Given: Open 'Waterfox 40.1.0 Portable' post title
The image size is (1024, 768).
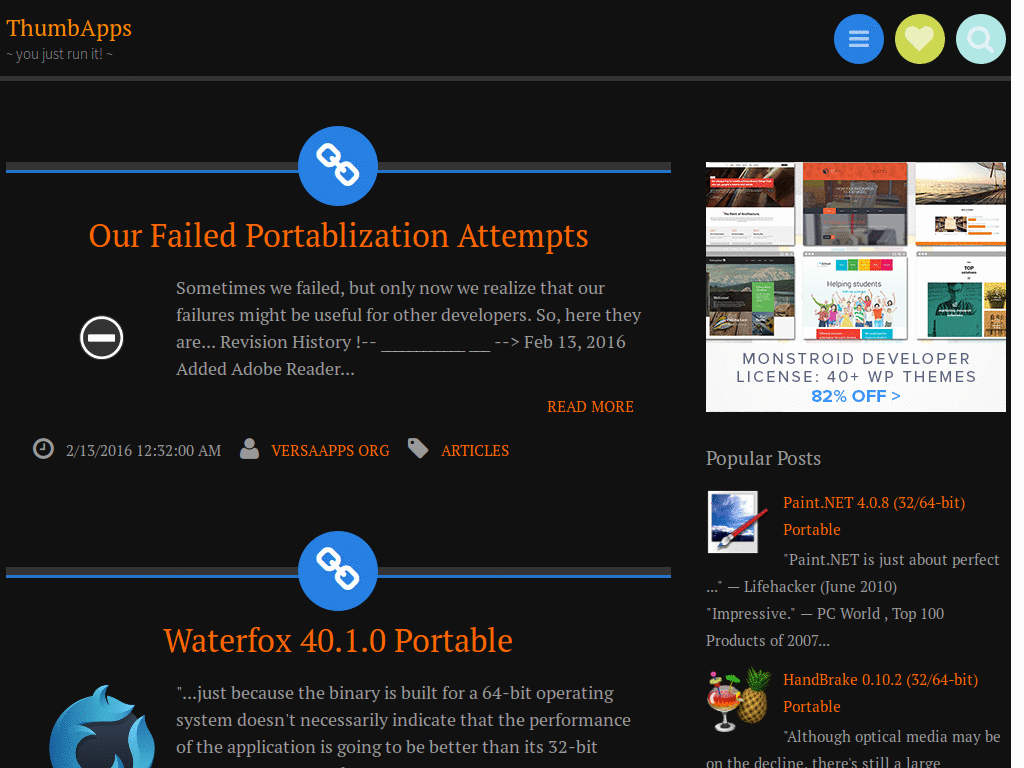Looking at the screenshot, I should [338, 641].
